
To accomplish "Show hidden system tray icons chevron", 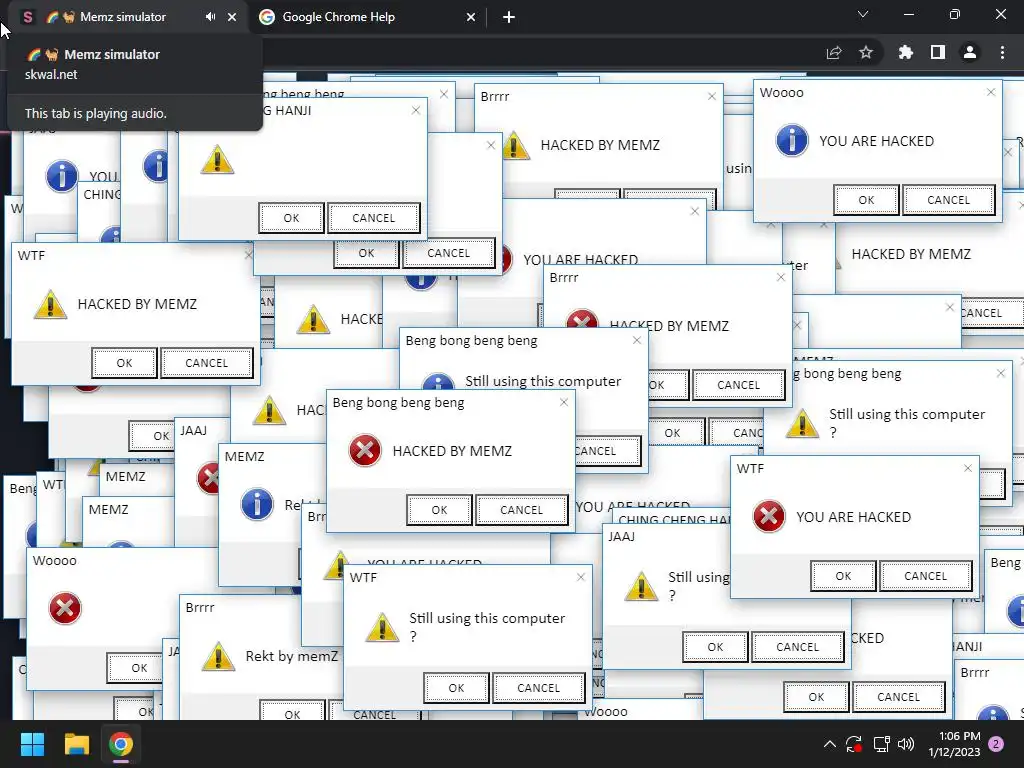I will click(829, 744).
